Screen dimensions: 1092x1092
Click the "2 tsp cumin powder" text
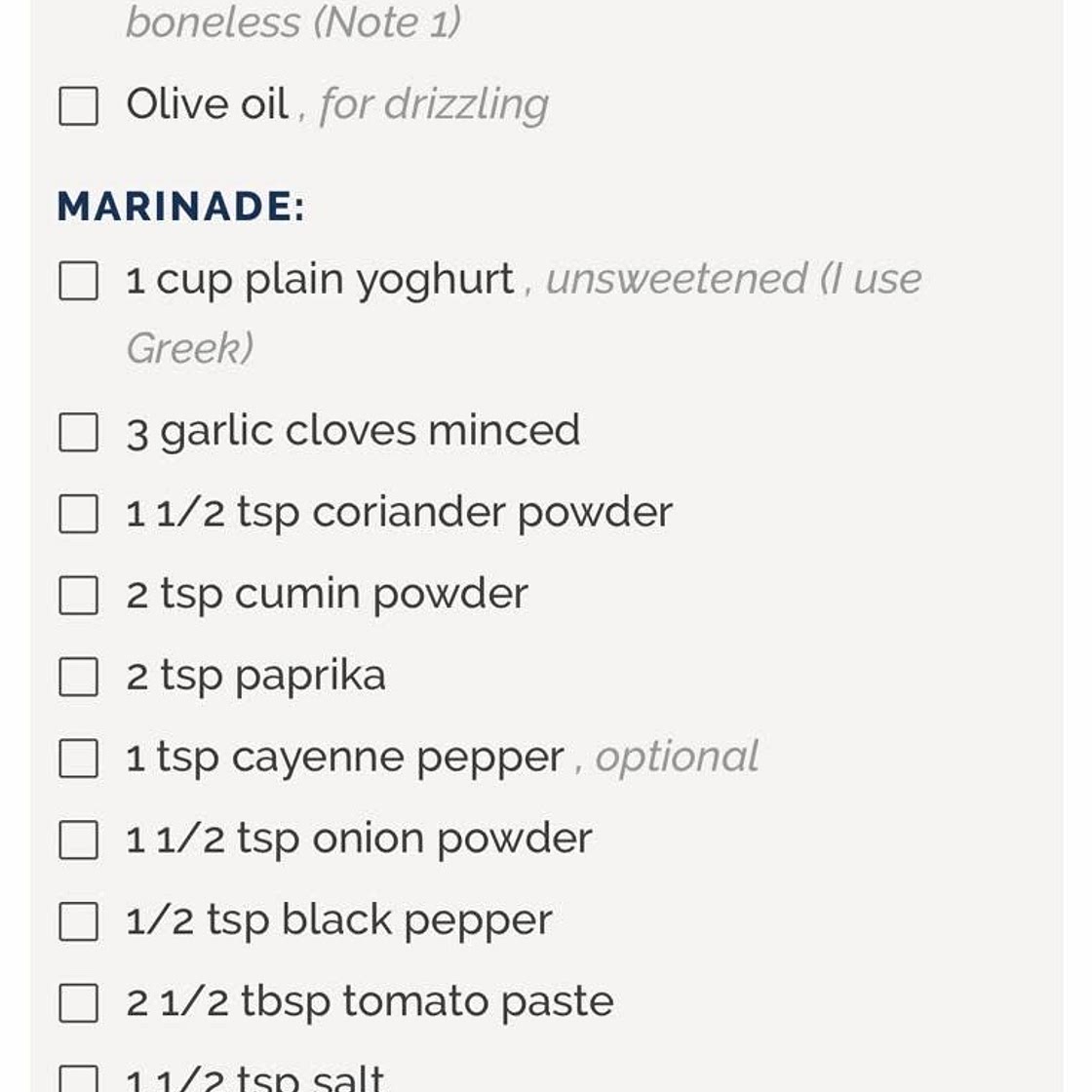point(328,594)
